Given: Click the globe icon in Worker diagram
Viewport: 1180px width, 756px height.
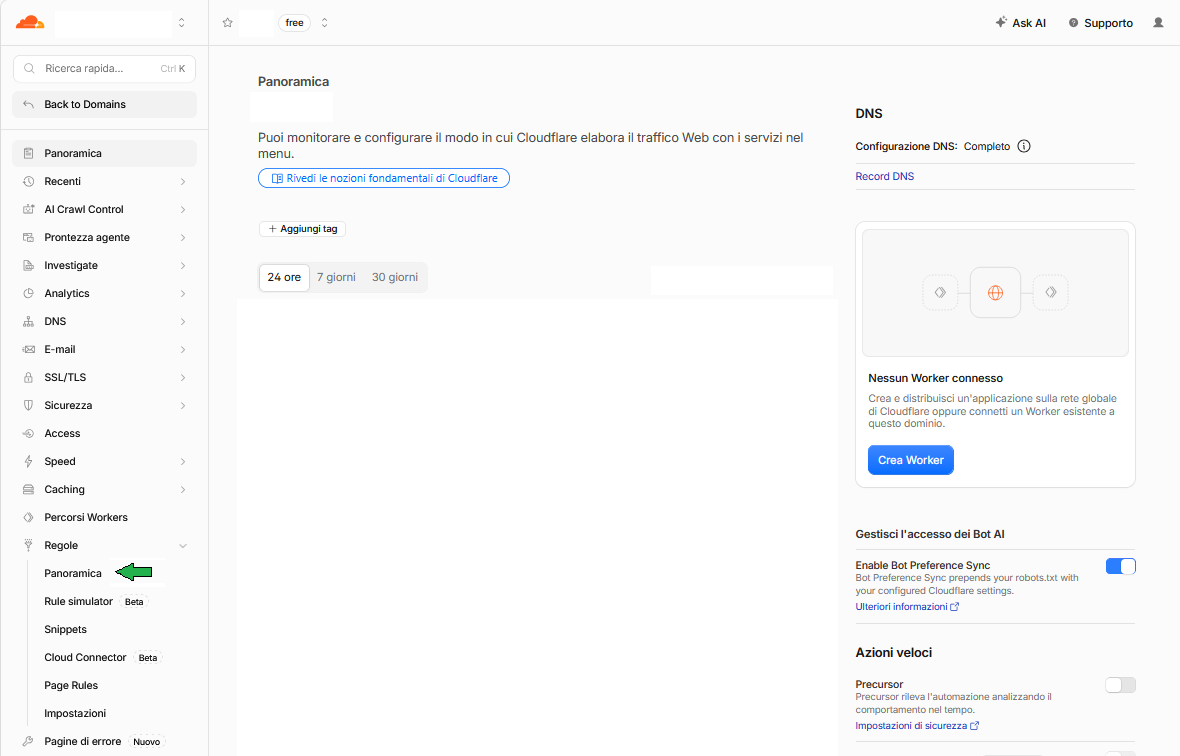Looking at the screenshot, I should 995,293.
